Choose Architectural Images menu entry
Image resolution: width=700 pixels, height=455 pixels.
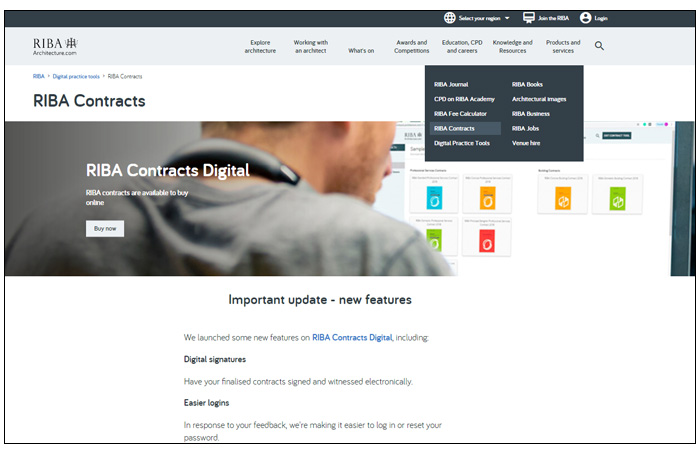click(x=539, y=99)
